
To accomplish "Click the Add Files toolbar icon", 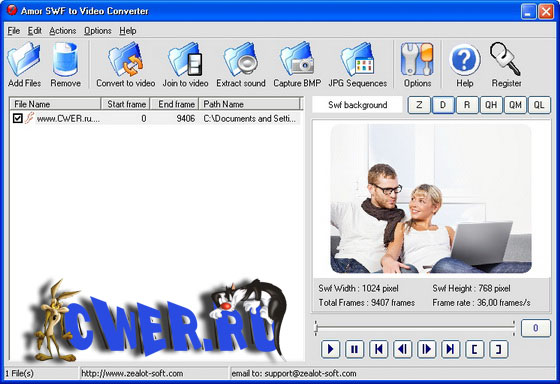I will [x=24, y=59].
